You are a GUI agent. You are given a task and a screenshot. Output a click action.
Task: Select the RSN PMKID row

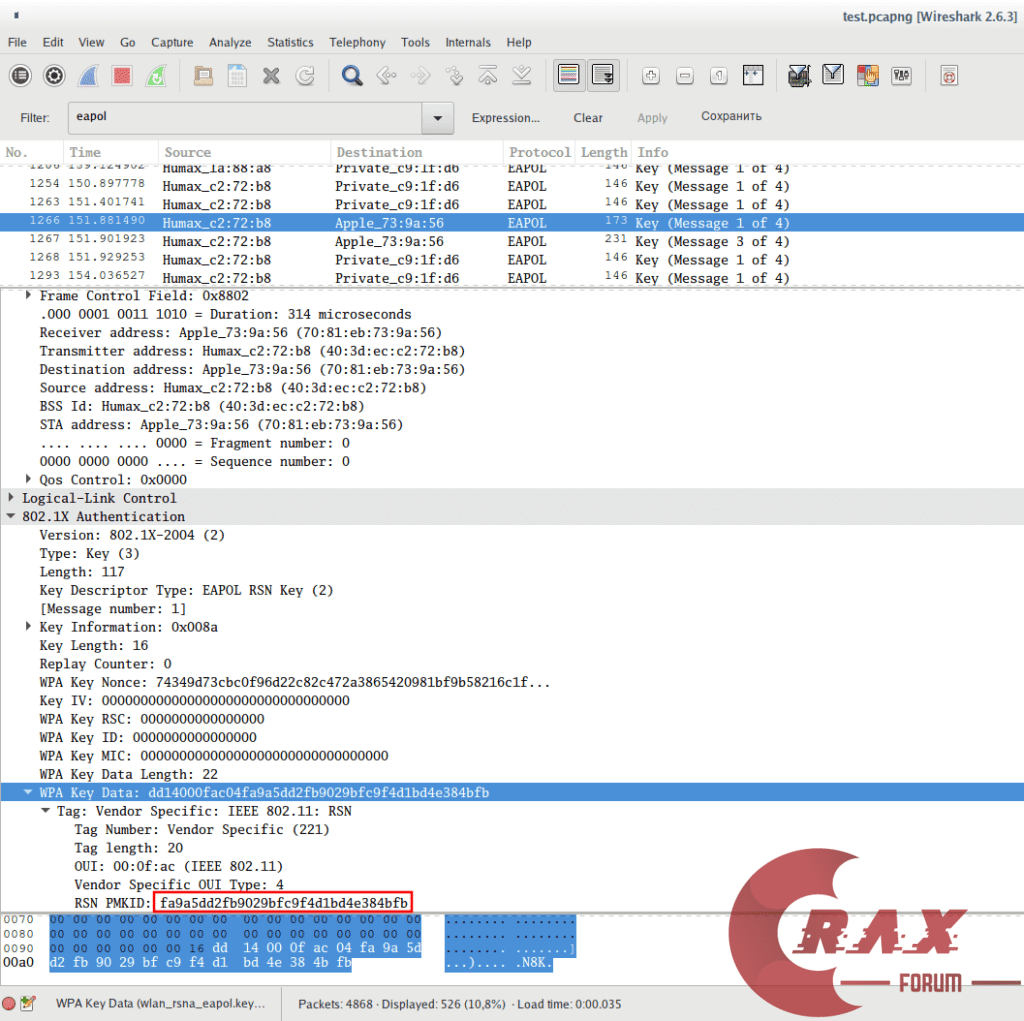tap(512, 903)
